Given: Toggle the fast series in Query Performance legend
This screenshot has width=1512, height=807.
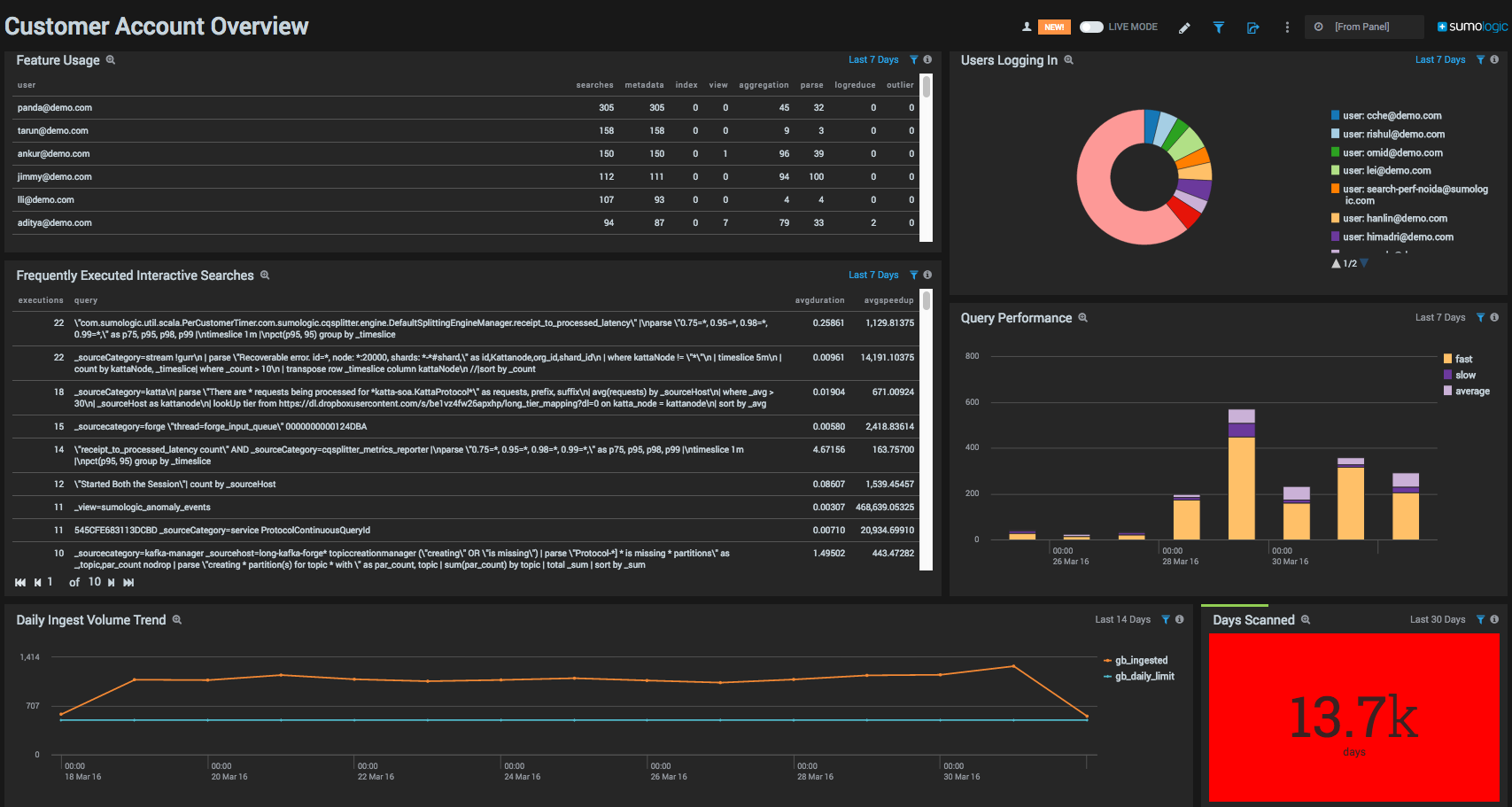Looking at the screenshot, I should pyautogui.click(x=1462, y=358).
